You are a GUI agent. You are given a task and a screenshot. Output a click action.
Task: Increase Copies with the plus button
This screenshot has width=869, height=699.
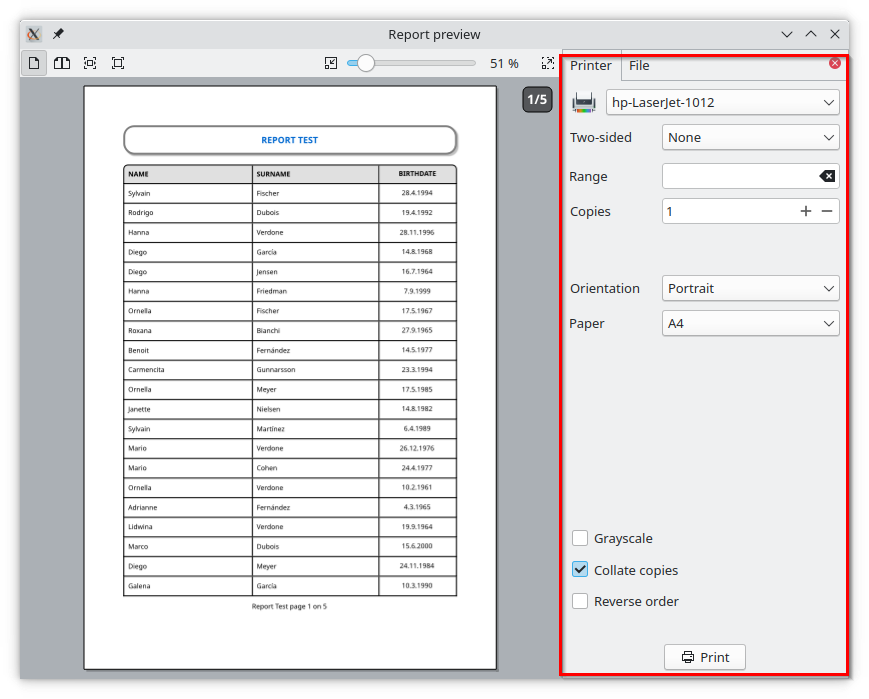pyautogui.click(x=806, y=211)
